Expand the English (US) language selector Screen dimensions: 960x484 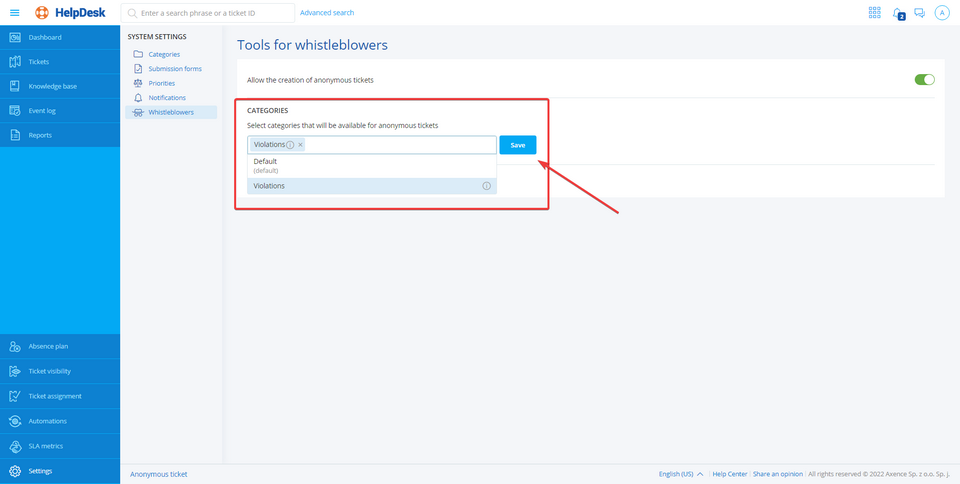pos(681,474)
